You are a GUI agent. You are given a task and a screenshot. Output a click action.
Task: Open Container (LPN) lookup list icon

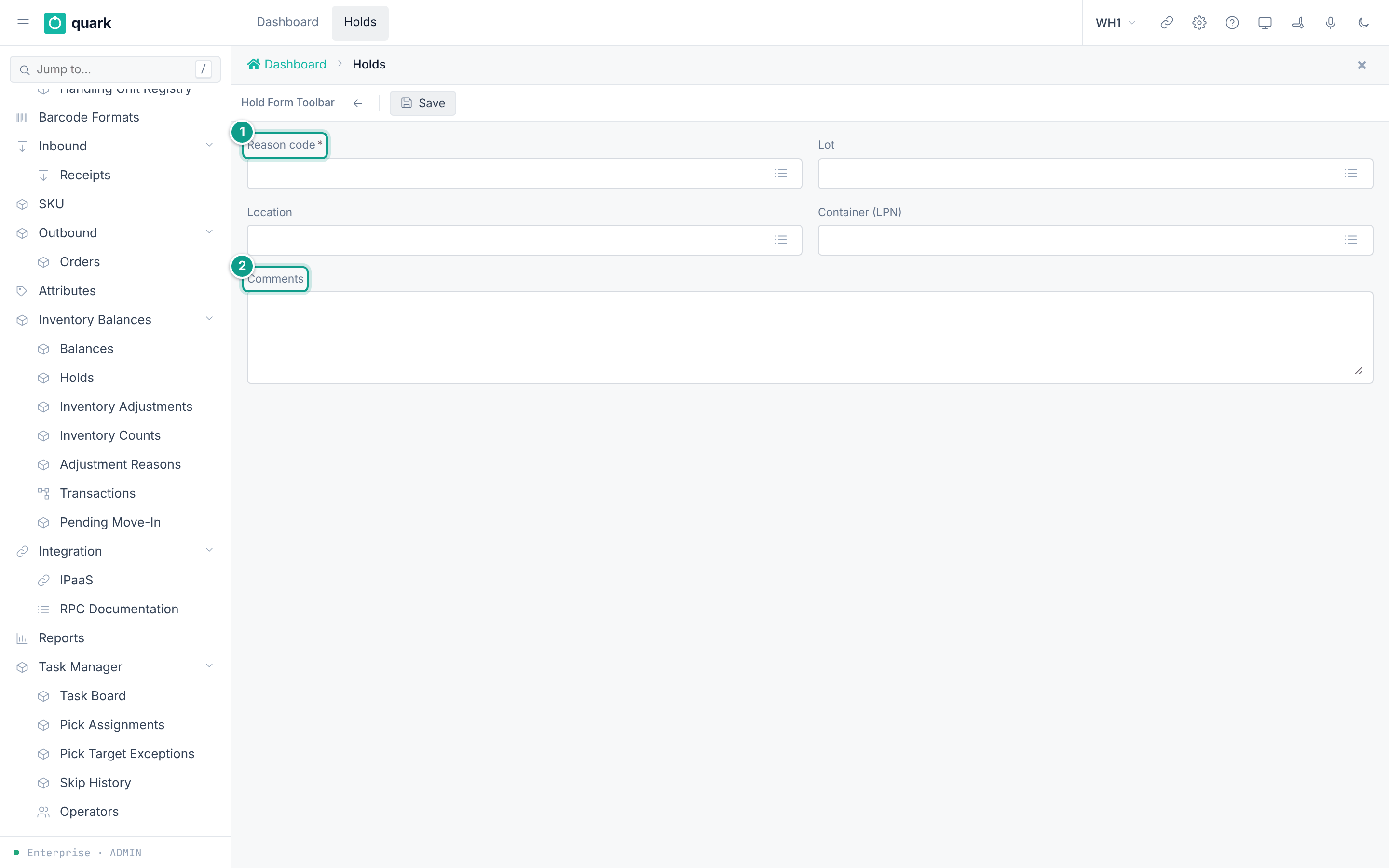[1350, 240]
